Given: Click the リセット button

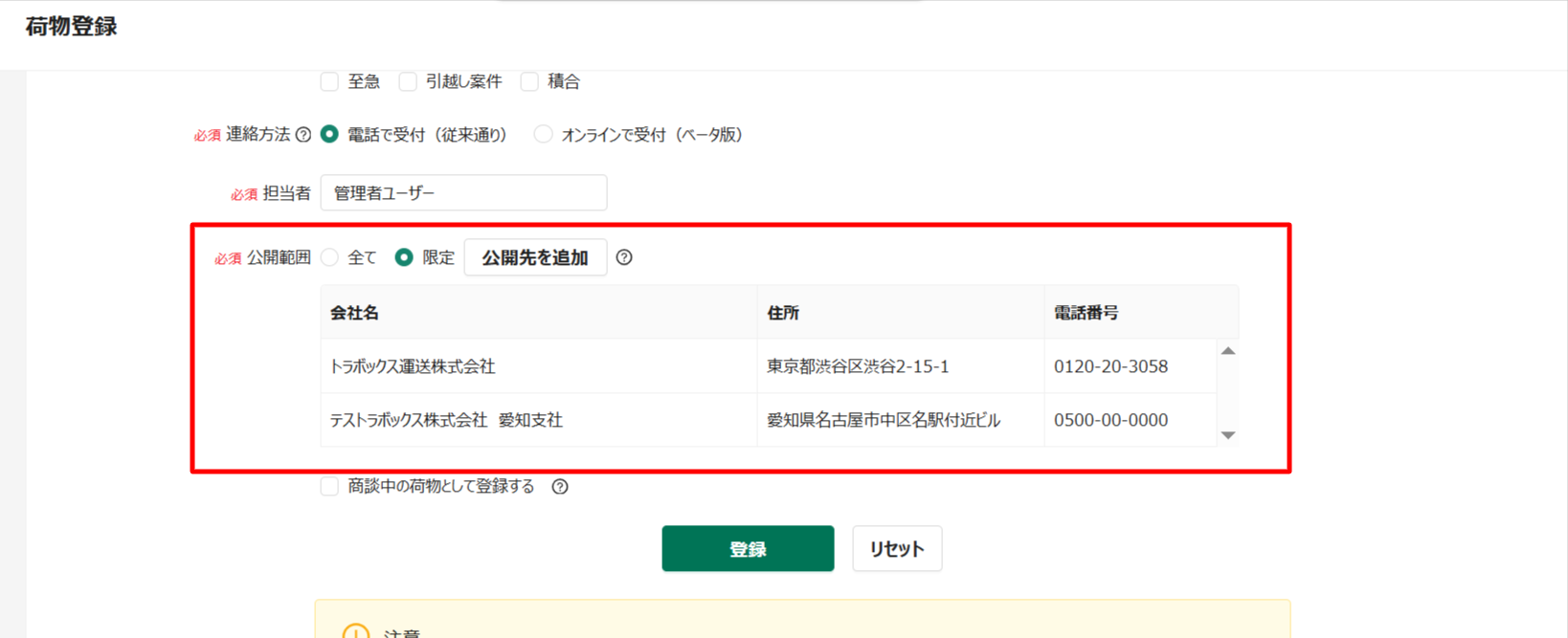Looking at the screenshot, I should pos(897,549).
